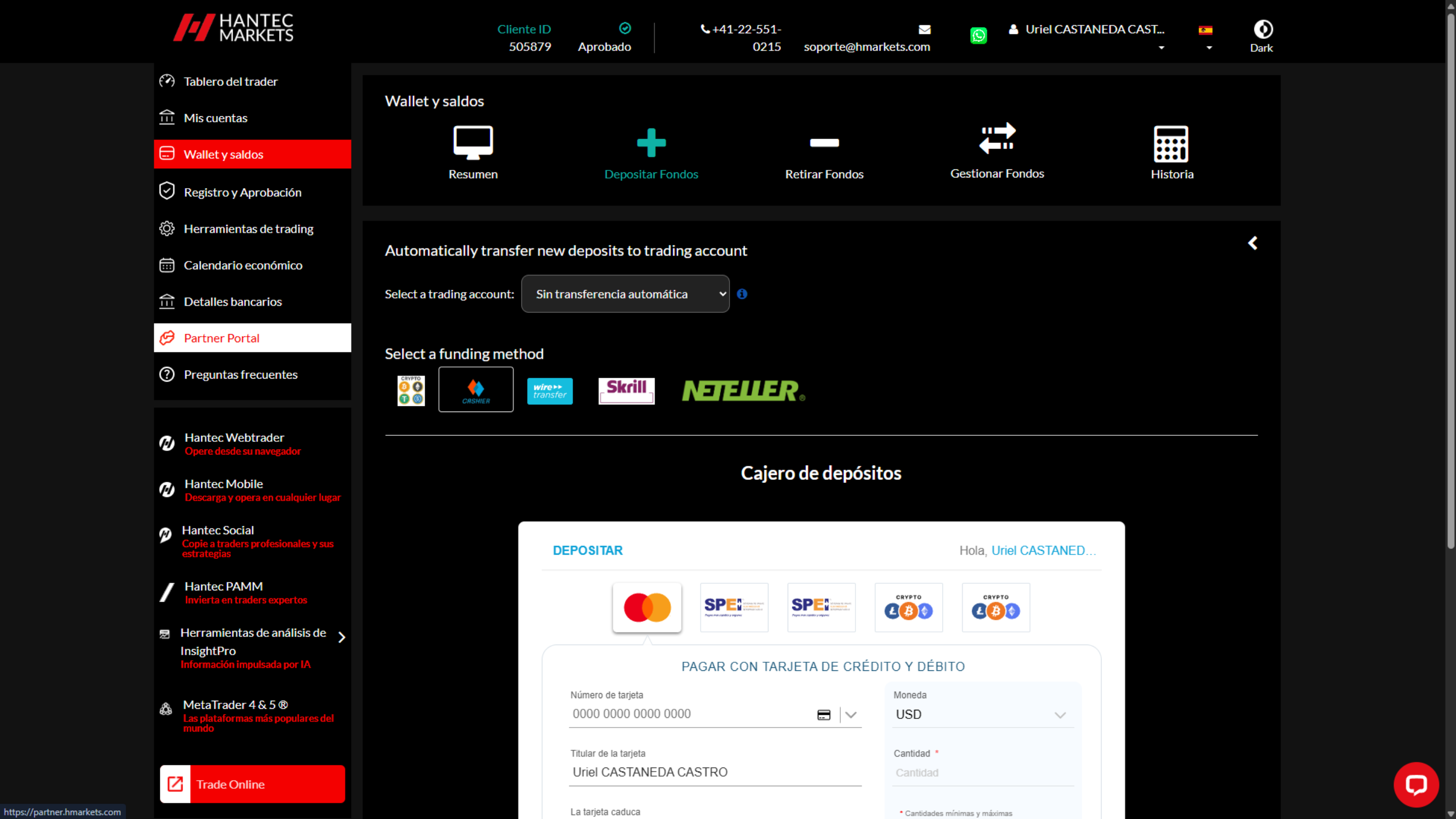Viewport: 1456px width, 819px height.
Task: Click the Trade Online button
Action: pyautogui.click(x=252, y=784)
